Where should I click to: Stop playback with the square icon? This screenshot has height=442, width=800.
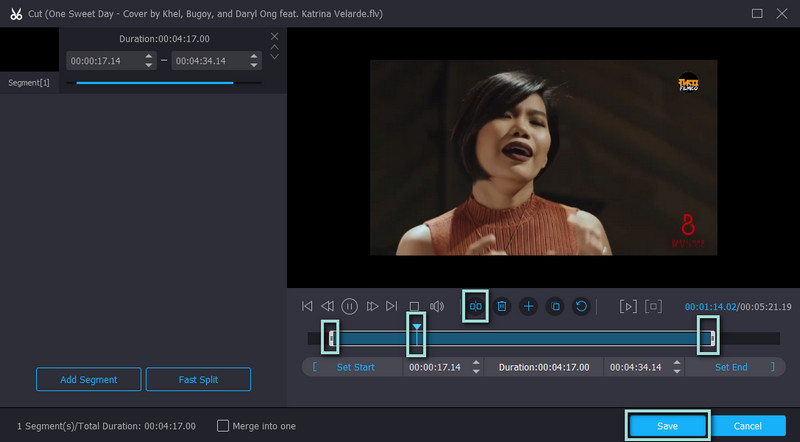click(x=414, y=306)
